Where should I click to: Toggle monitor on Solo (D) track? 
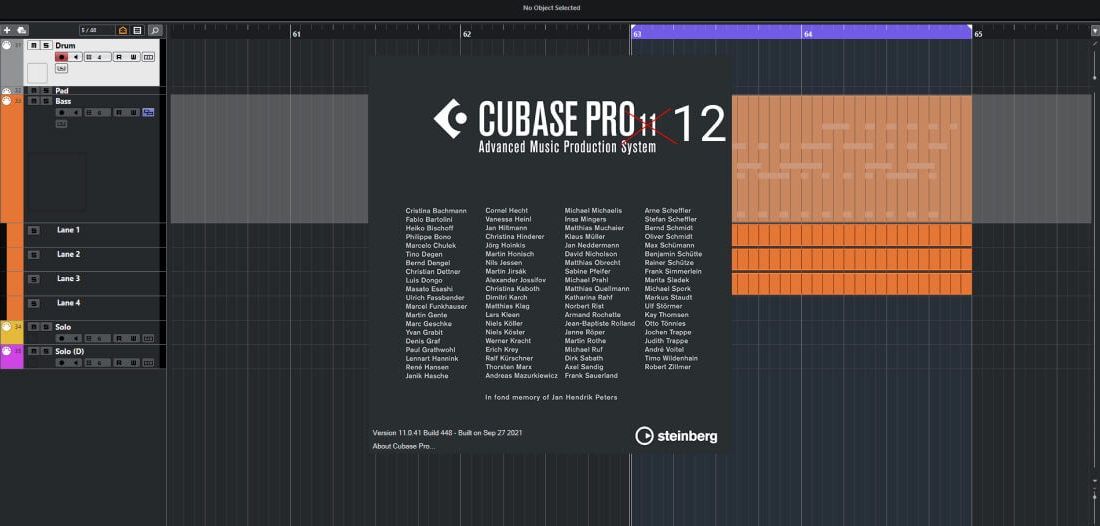75,363
